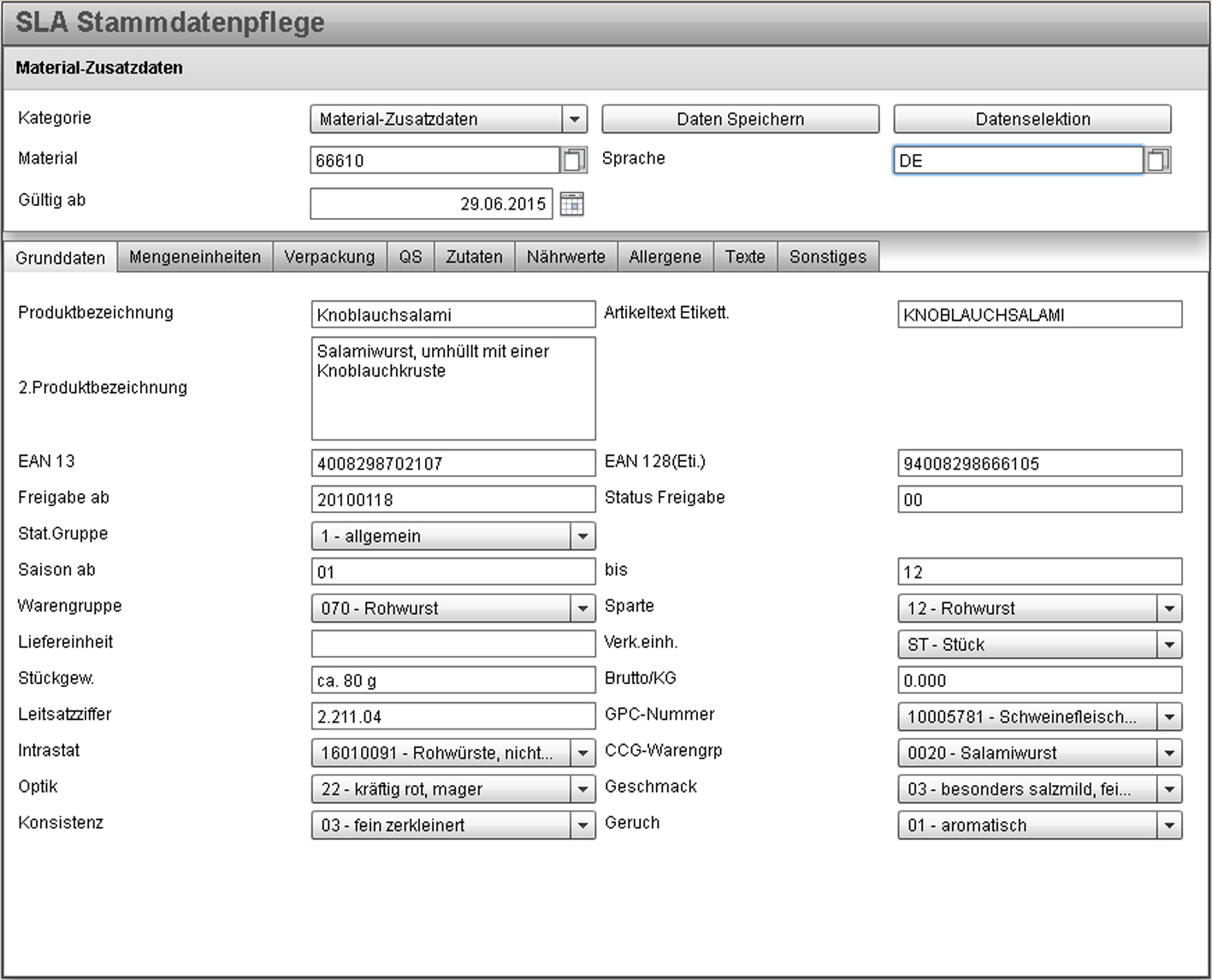Expand the Geschmack dropdown arrow

tap(1169, 788)
